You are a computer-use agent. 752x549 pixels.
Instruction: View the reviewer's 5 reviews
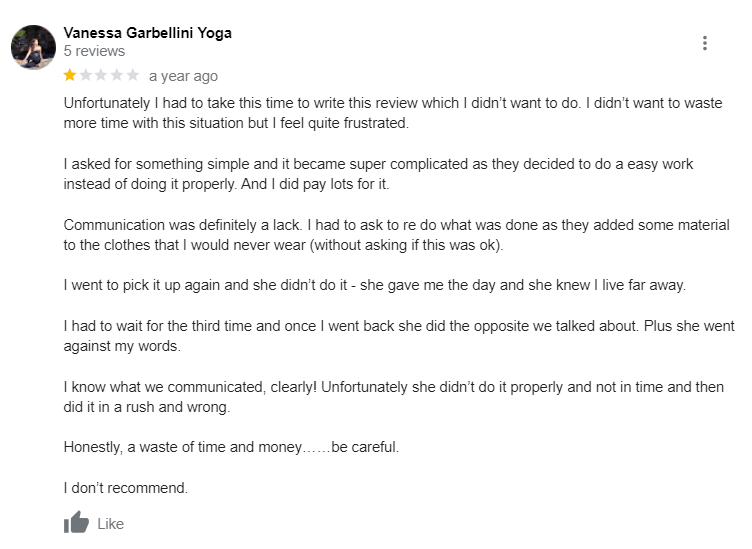pyautogui.click(x=94, y=51)
